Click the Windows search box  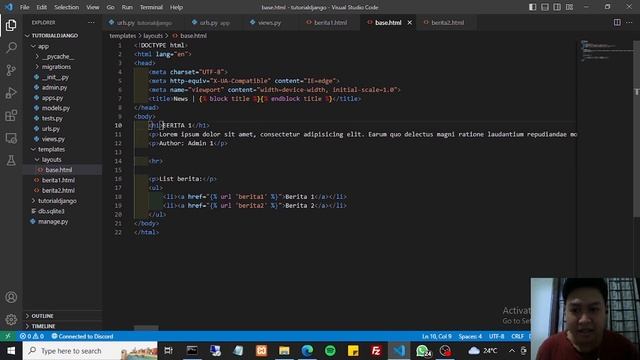(x=90, y=351)
